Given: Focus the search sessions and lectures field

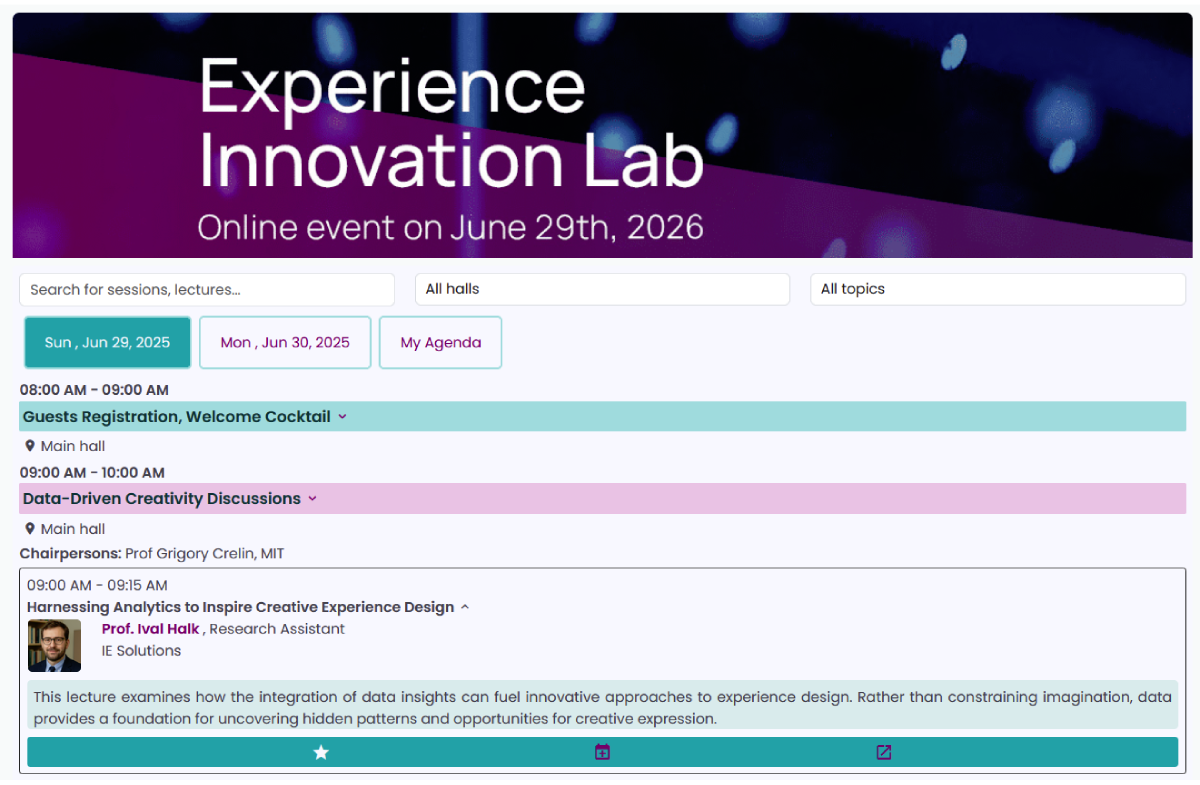Looking at the screenshot, I should (207, 290).
